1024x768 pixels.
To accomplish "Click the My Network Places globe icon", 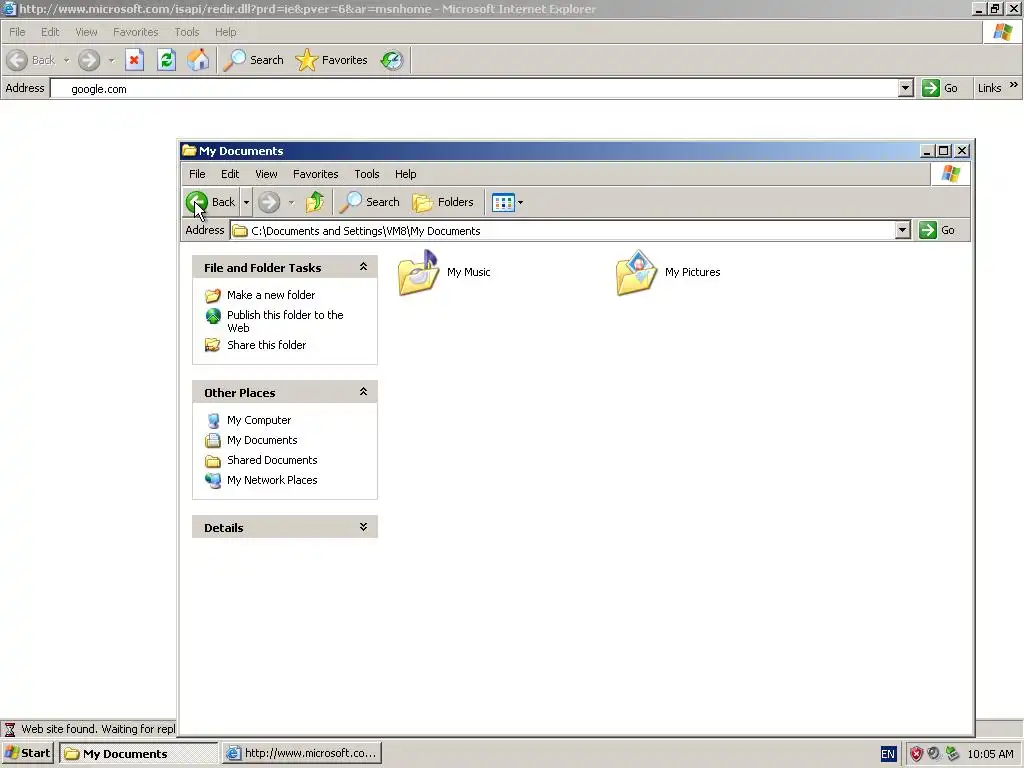I will pyautogui.click(x=213, y=481).
